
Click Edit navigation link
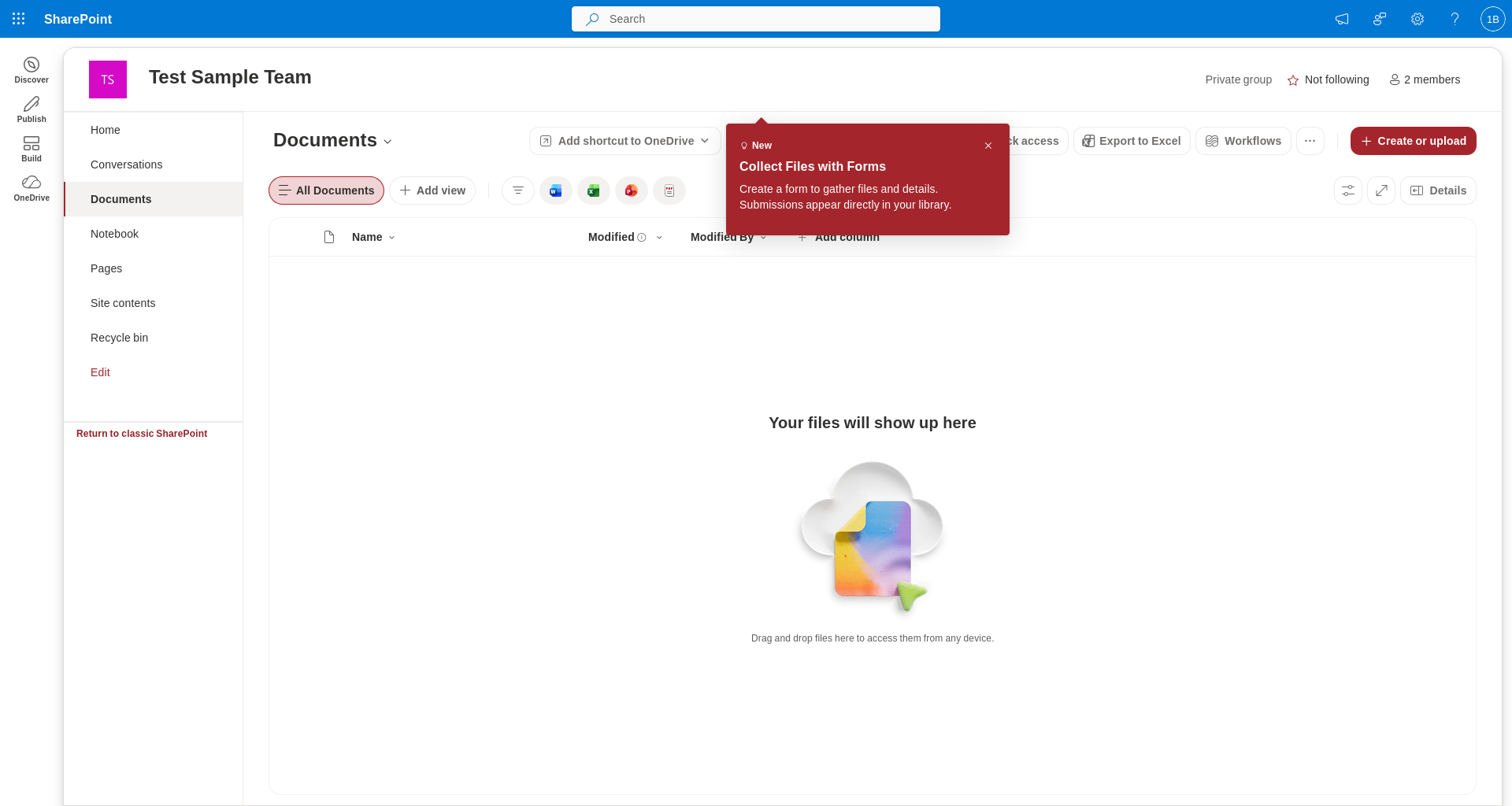[x=100, y=372]
